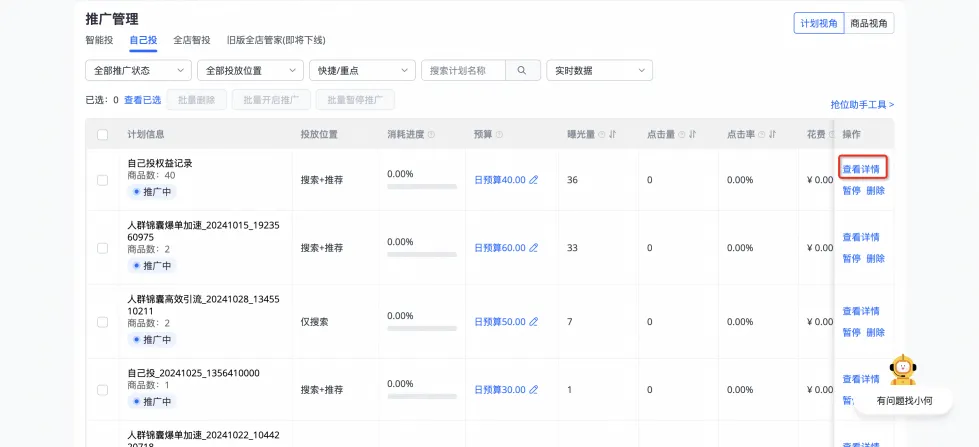Open the 实时数据 dropdown

pos(599,70)
